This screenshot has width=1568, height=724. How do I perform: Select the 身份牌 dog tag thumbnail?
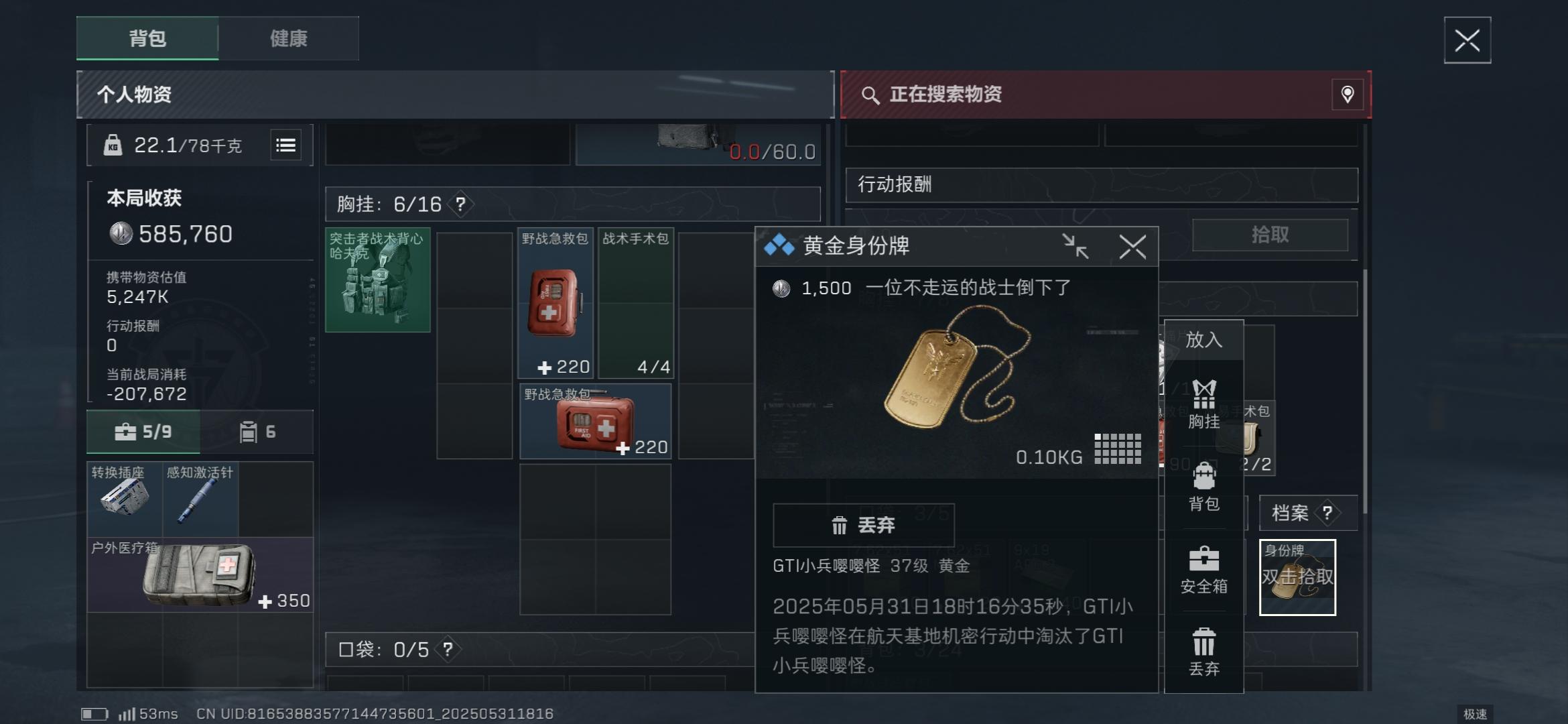pos(1297,577)
